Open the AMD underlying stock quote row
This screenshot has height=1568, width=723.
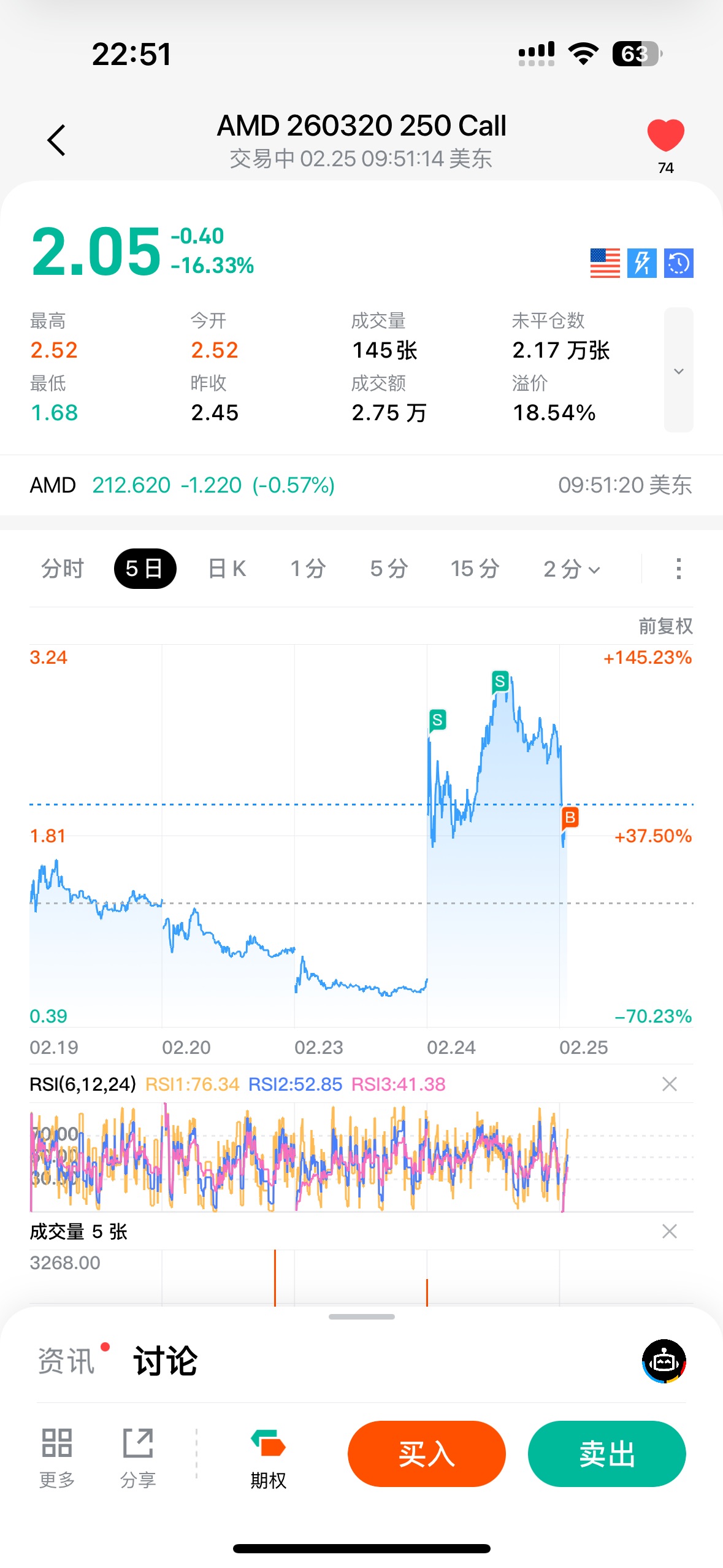pos(361,485)
